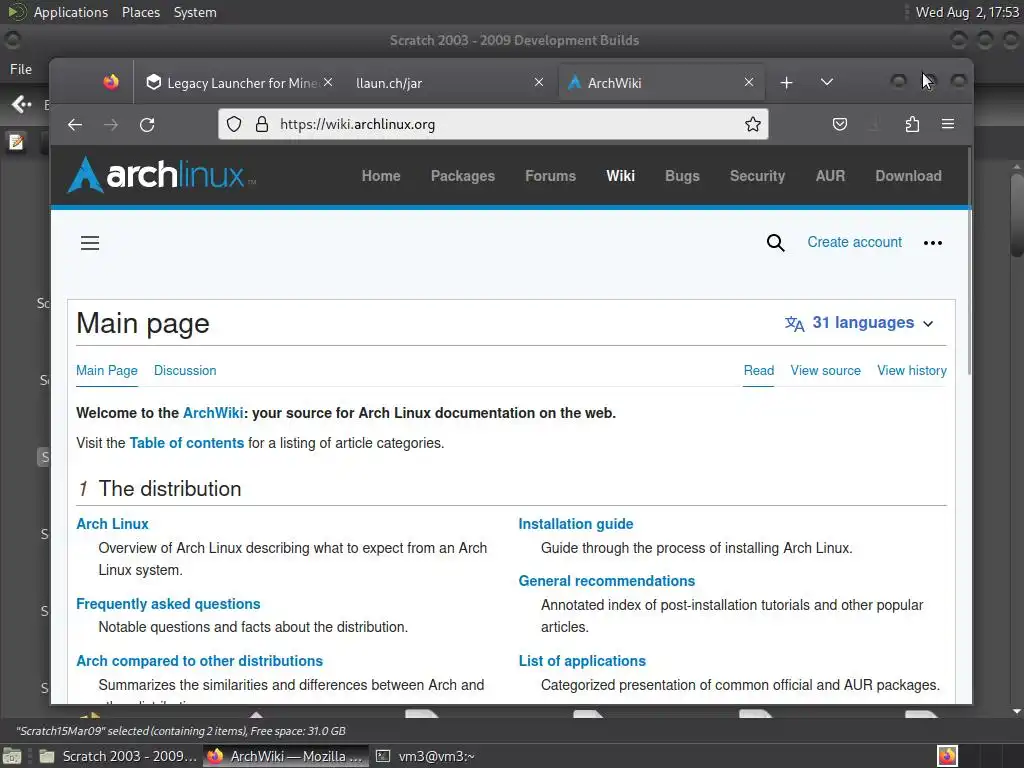This screenshot has height=768, width=1024.
Task: Open Packages in Arch navigation
Action: point(462,176)
